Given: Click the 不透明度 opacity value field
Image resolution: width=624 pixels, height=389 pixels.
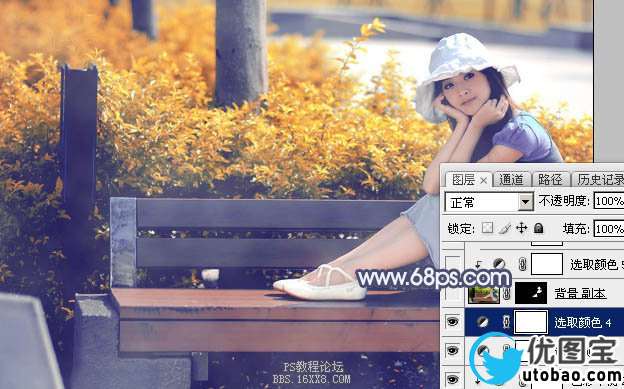Looking at the screenshot, I should (x=609, y=201).
